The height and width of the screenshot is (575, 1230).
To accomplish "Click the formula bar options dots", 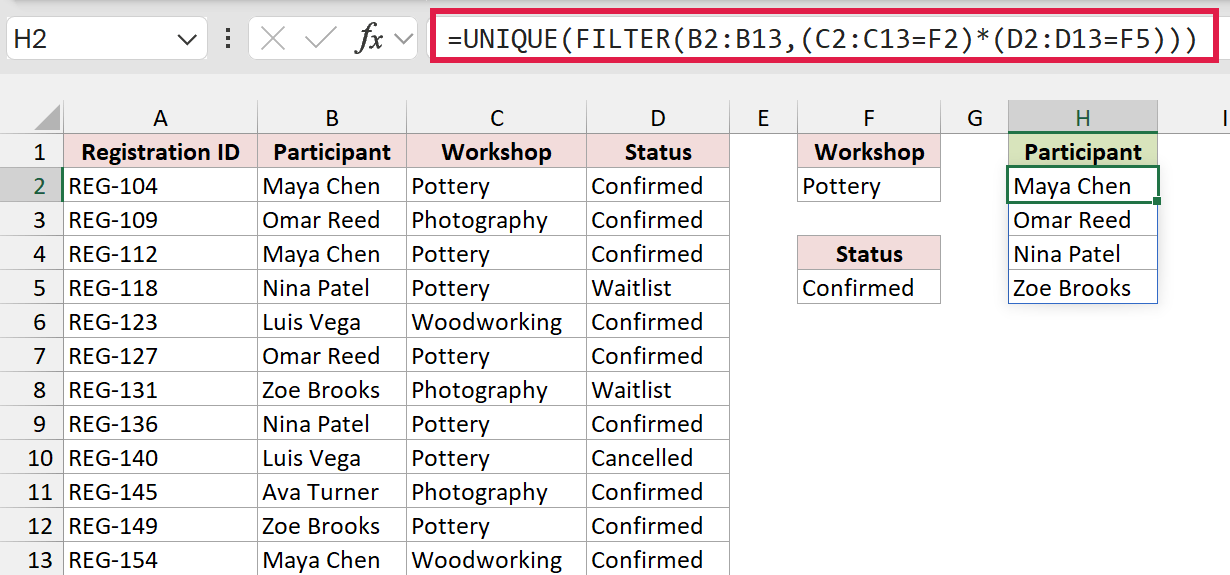I will tap(228, 39).
